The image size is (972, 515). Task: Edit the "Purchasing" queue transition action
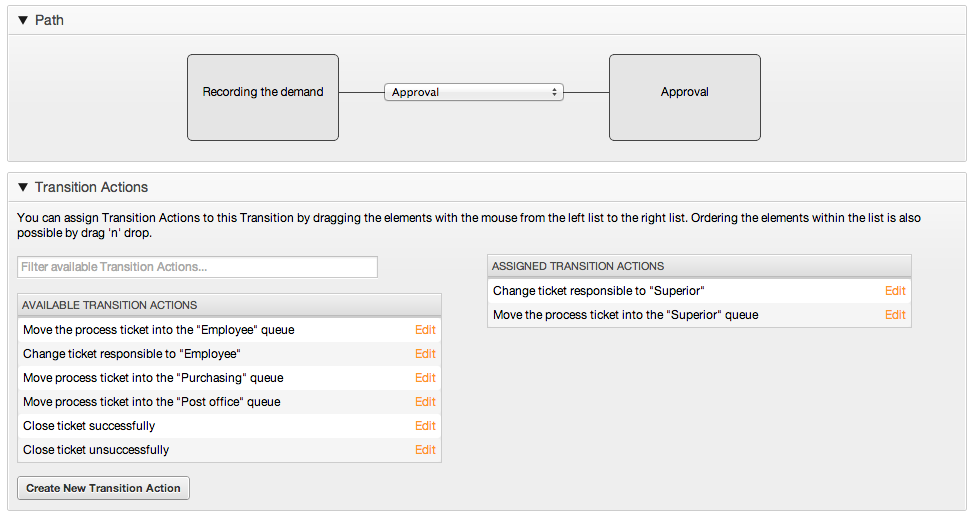coord(425,378)
